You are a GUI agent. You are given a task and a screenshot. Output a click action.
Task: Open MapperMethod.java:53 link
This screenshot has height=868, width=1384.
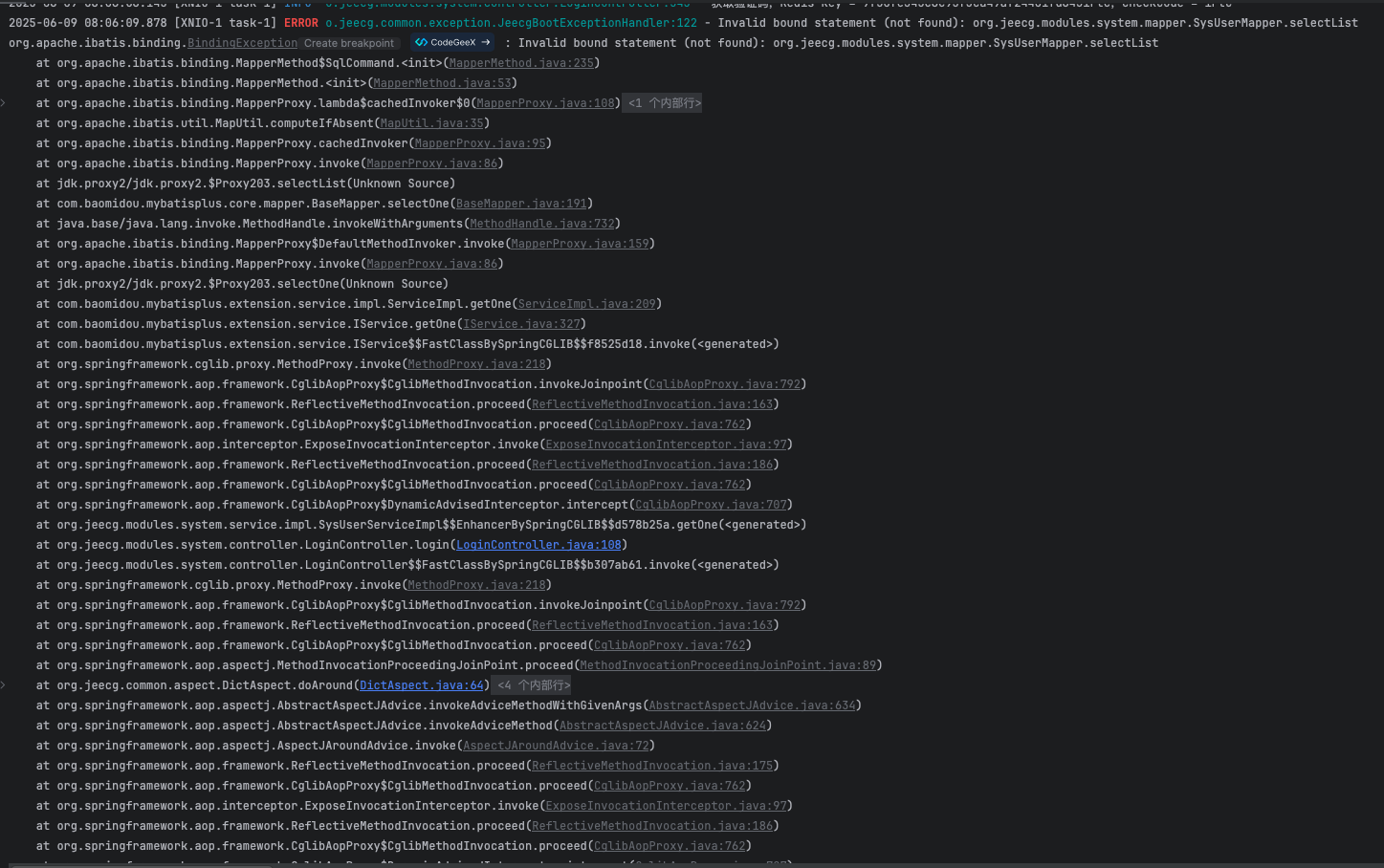pos(442,83)
